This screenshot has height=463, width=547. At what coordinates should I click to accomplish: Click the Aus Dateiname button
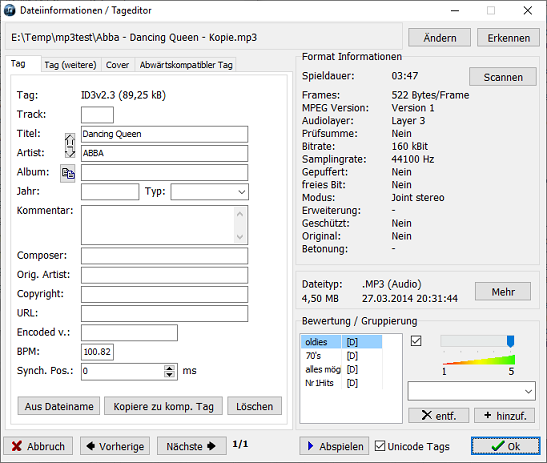tap(59, 406)
